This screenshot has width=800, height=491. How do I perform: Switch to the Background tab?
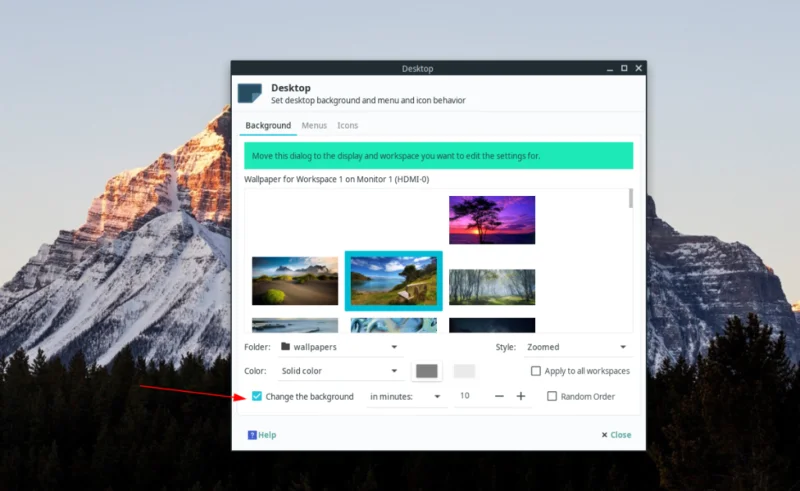tap(268, 126)
